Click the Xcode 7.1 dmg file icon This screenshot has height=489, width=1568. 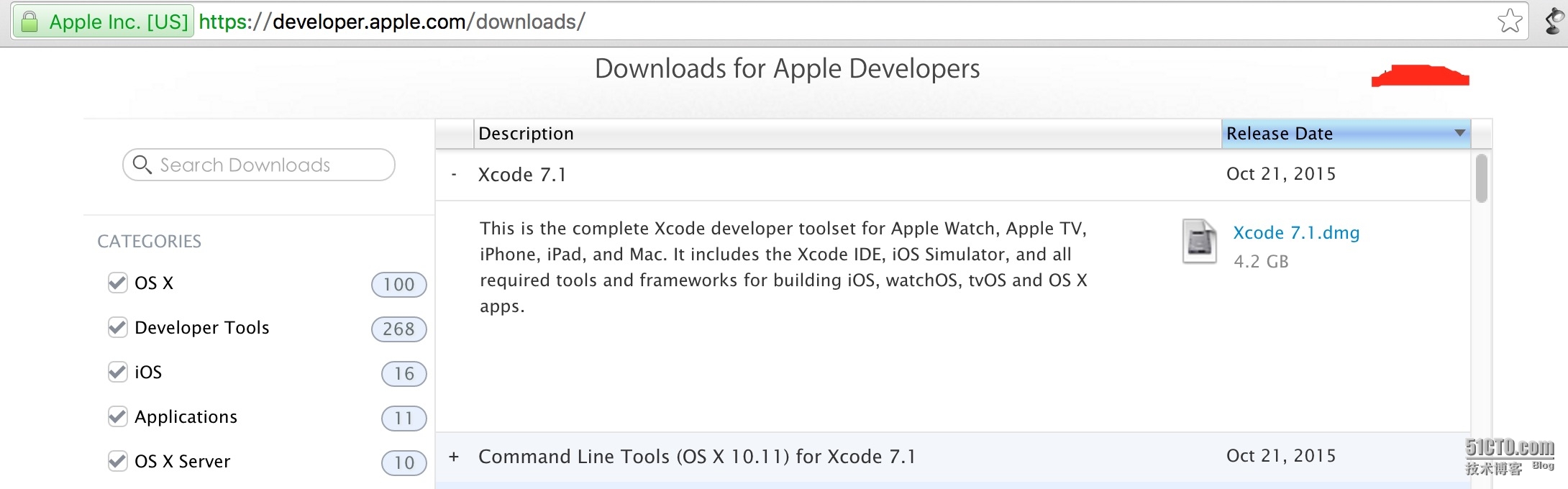click(1199, 242)
